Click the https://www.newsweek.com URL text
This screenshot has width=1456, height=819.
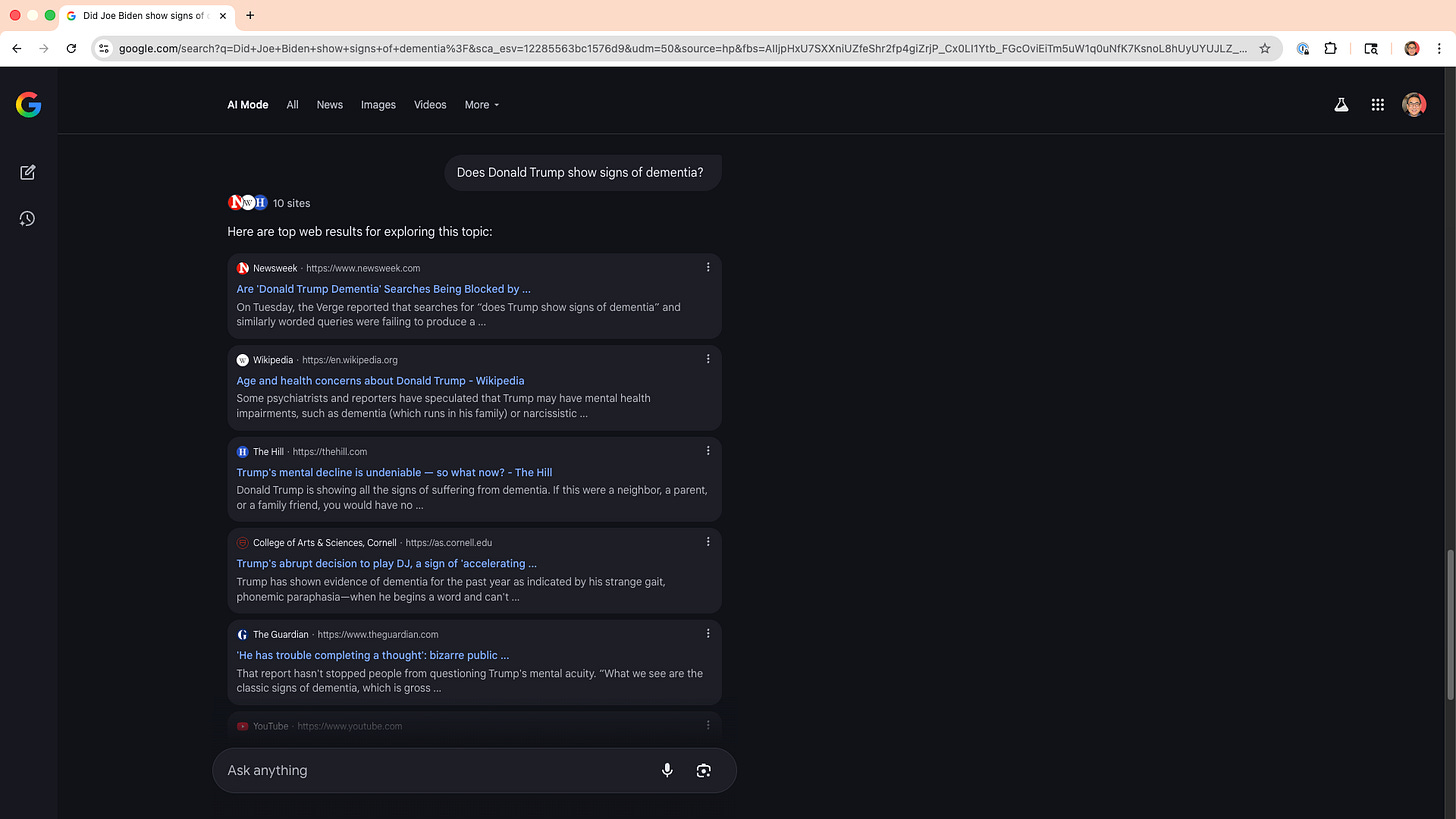pyautogui.click(x=363, y=268)
